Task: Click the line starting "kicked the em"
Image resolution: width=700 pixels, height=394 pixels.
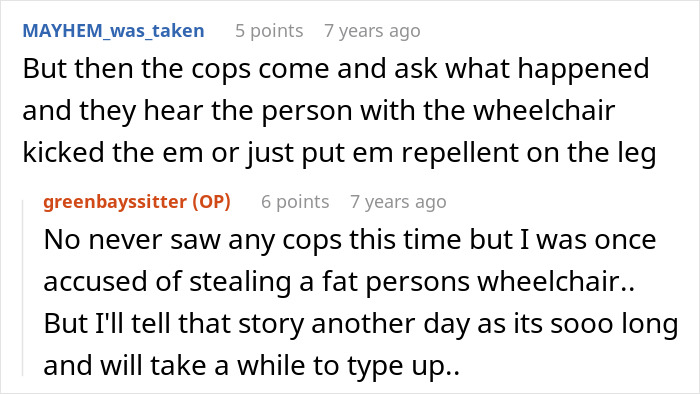Action: pyautogui.click(x=339, y=153)
